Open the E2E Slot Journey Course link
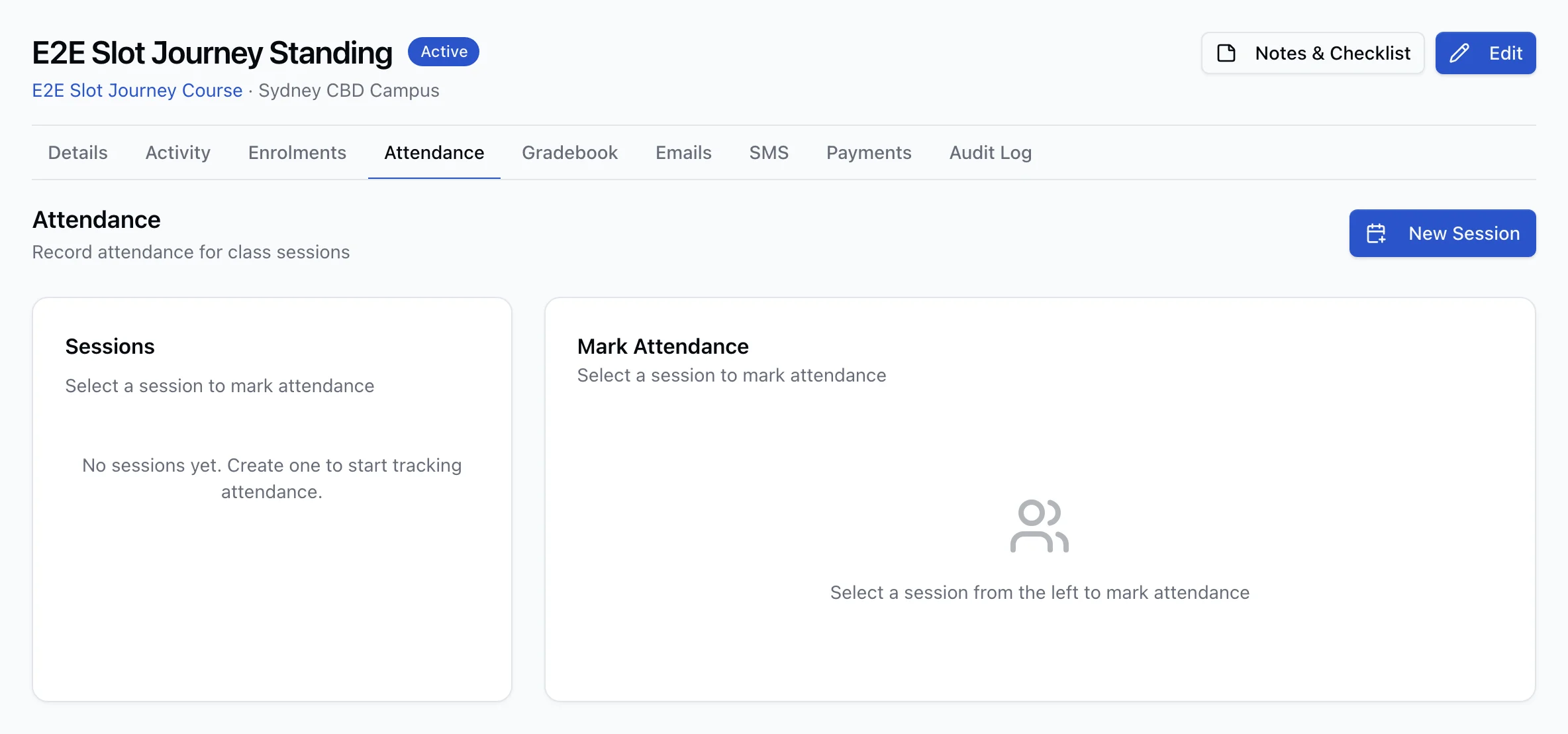 (137, 90)
